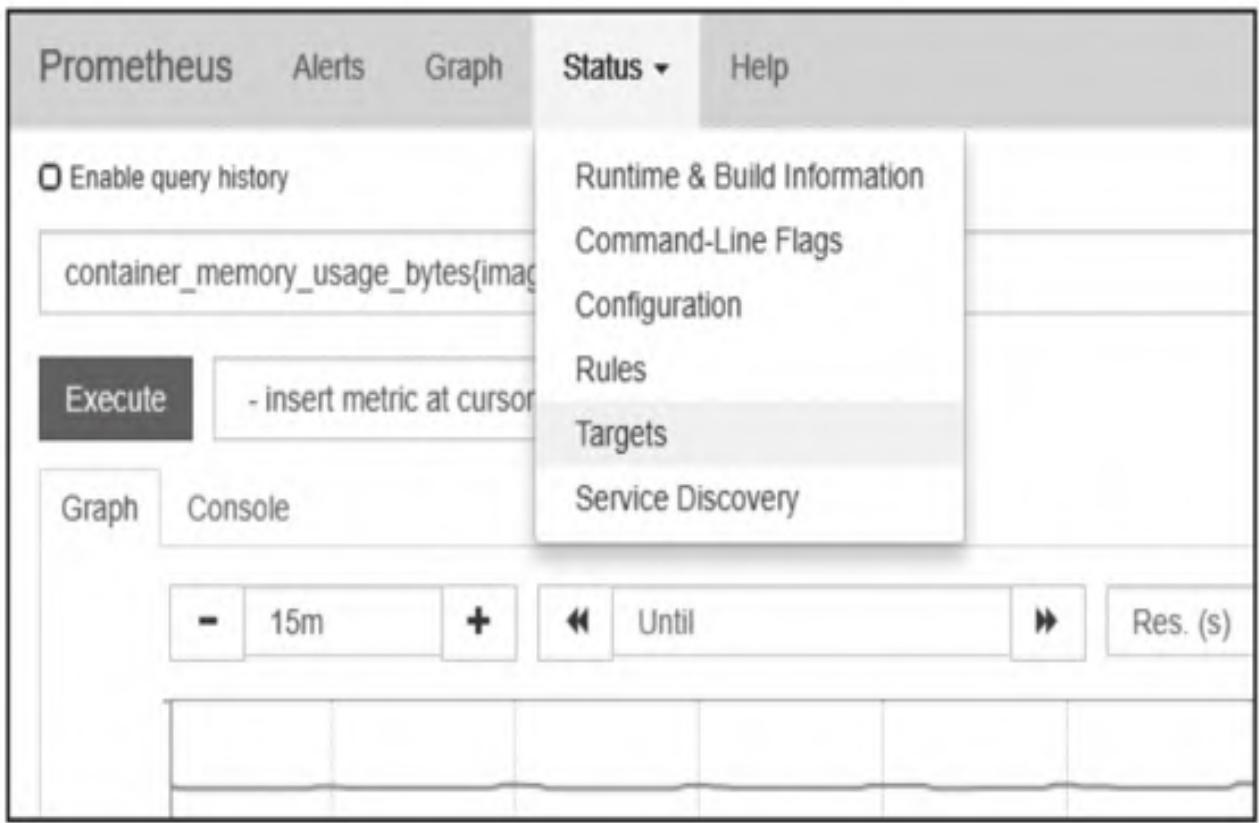Go to Service Discovery
The image size is (1259, 823).
coord(686,499)
